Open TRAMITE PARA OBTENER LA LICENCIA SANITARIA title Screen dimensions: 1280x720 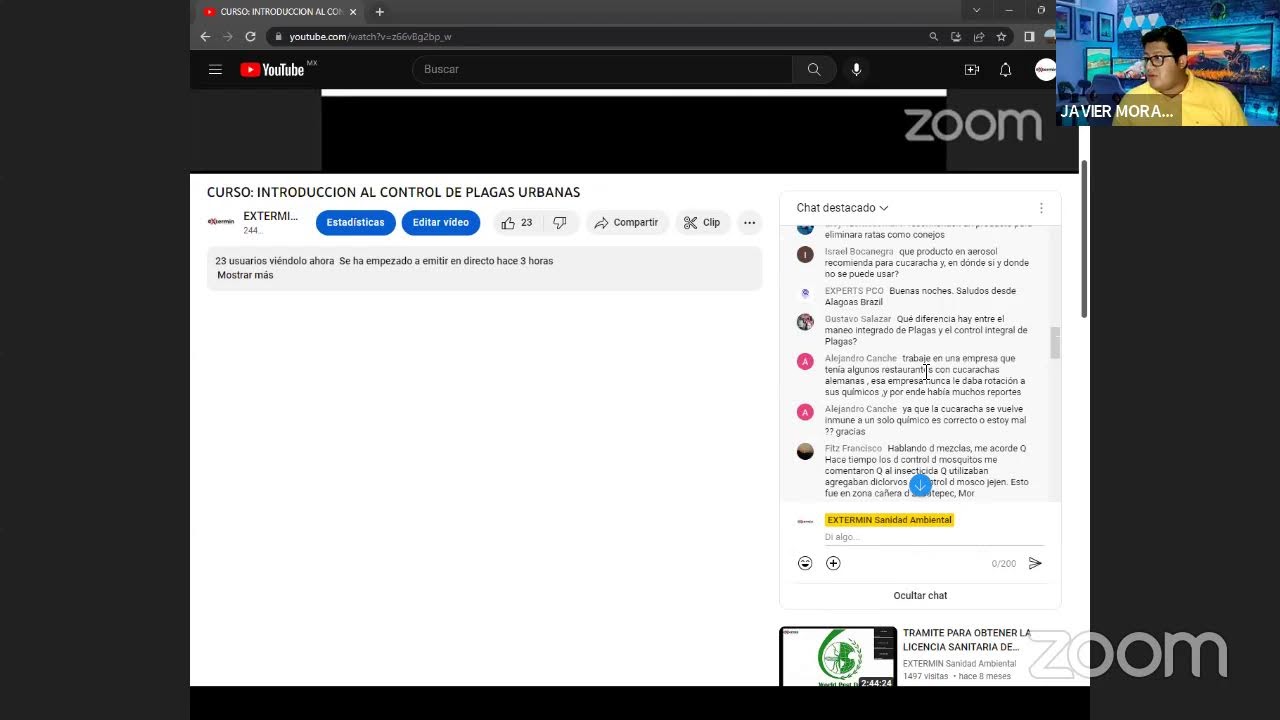(967, 640)
